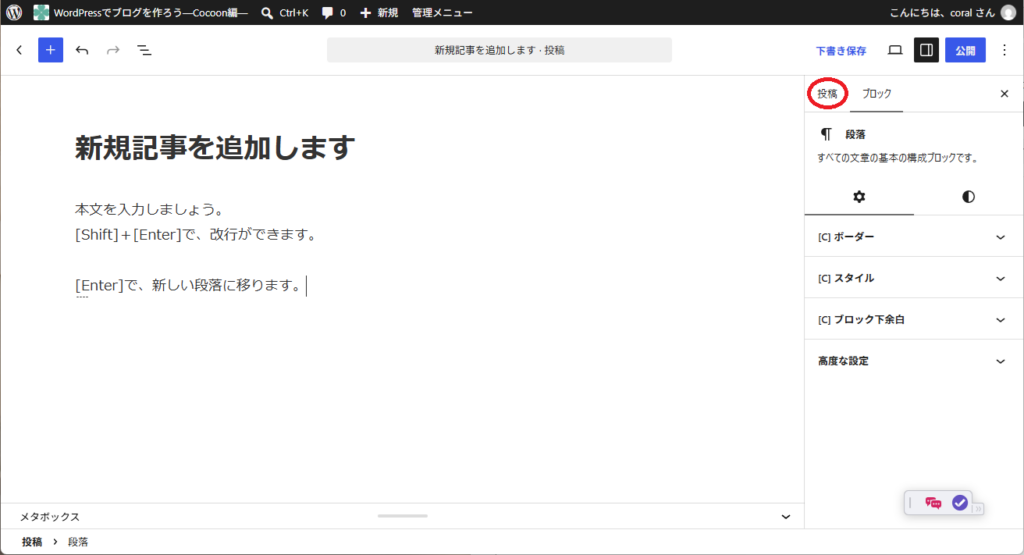Image resolution: width=1024 pixels, height=555 pixels.
Task: Click the paragraph pilcrow block icon
Action: pyautogui.click(x=826, y=134)
